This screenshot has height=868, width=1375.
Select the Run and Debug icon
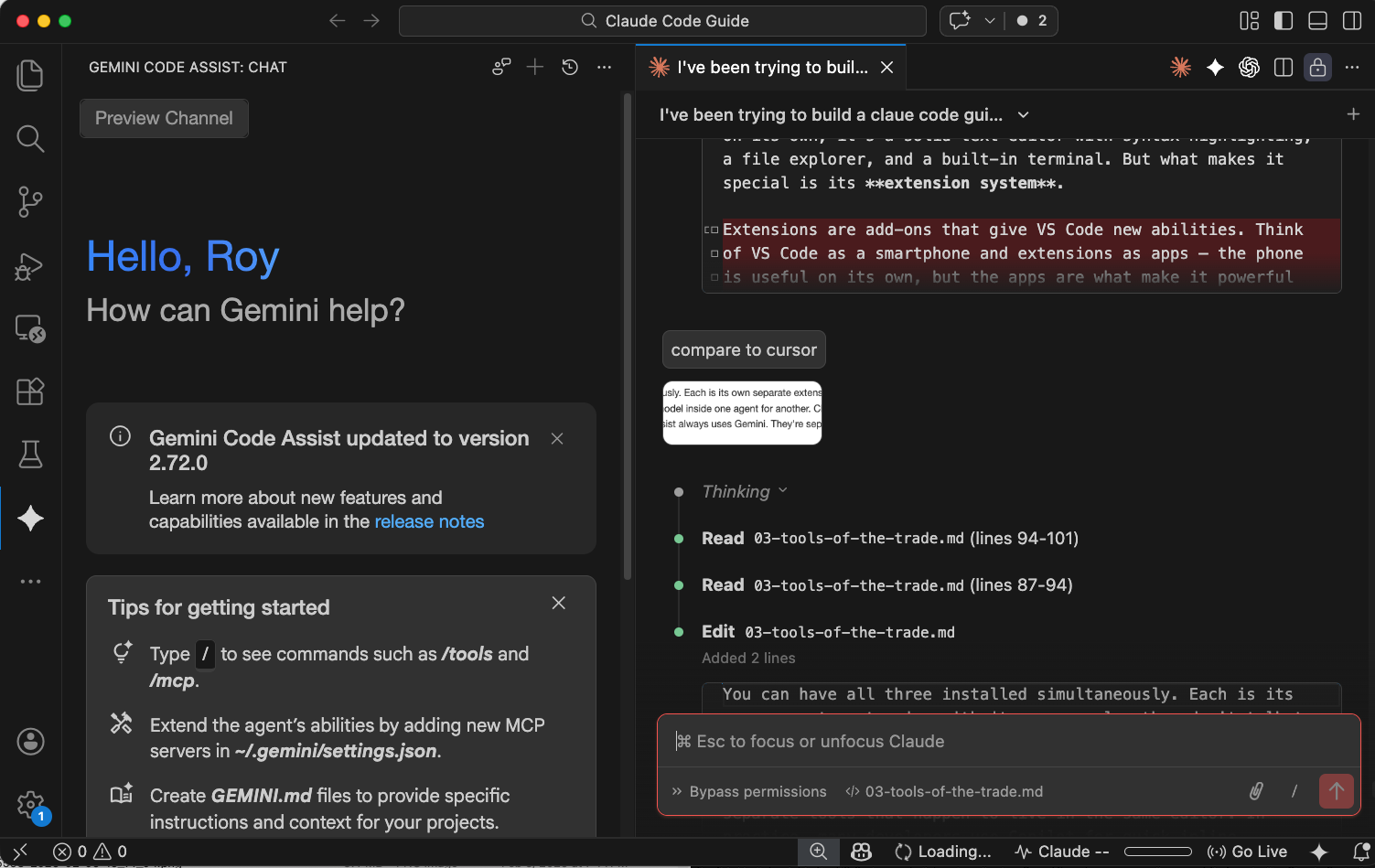click(30, 266)
